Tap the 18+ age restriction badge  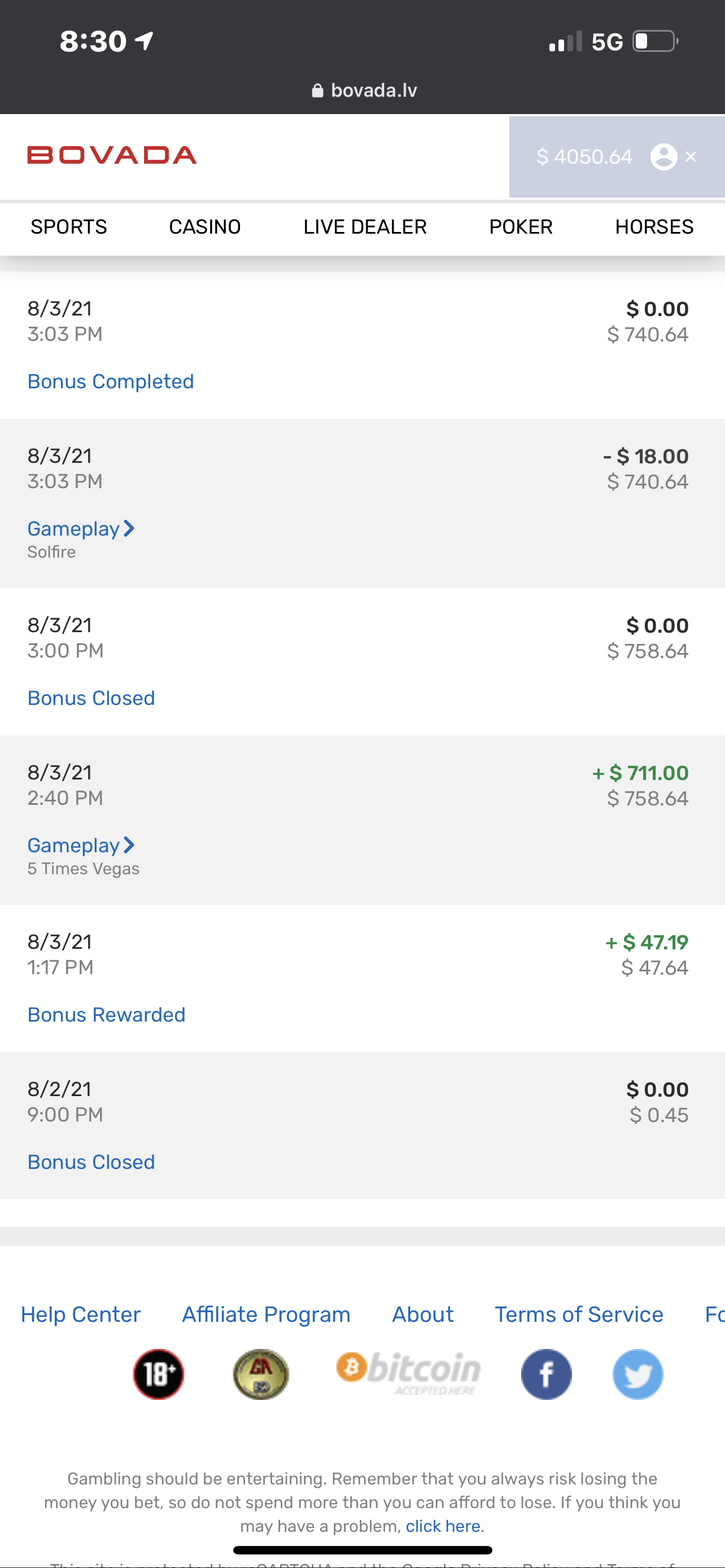pos(158,1374)
